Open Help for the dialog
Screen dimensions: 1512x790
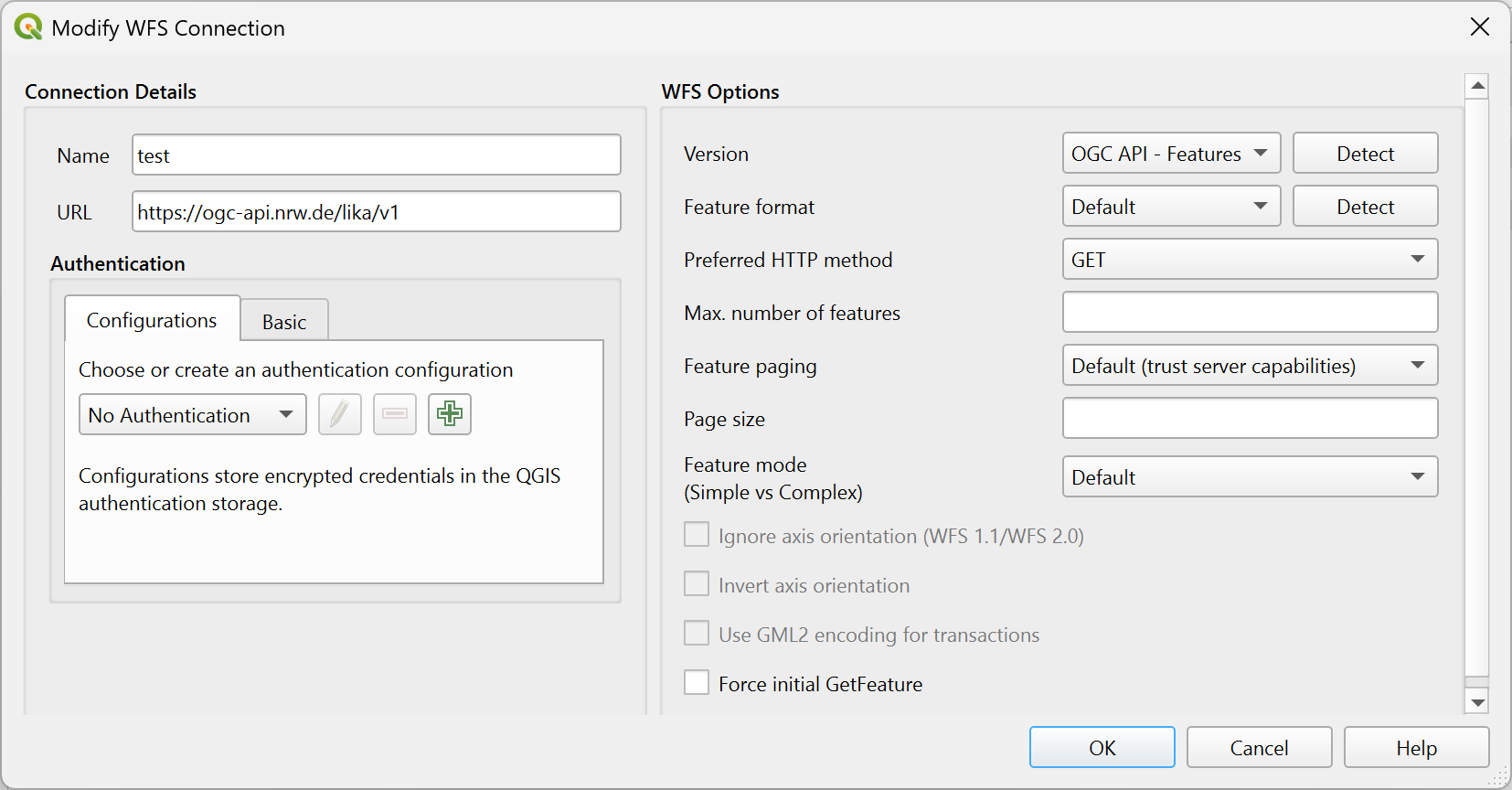click(x=1416, y=748)
